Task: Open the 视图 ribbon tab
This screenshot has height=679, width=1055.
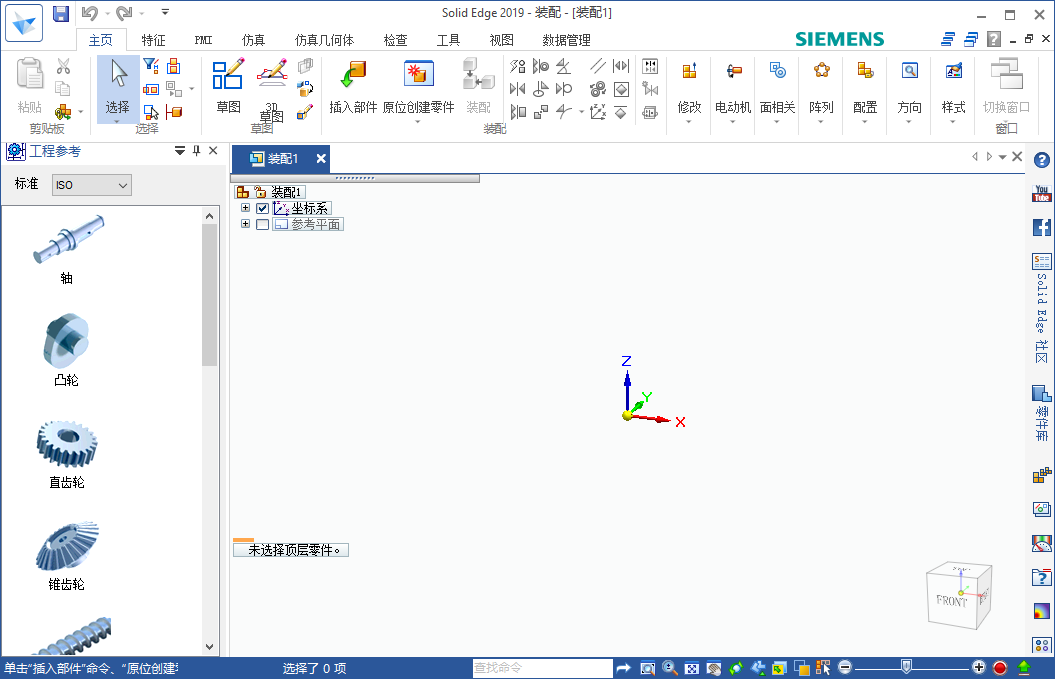Action: [501, 40]
